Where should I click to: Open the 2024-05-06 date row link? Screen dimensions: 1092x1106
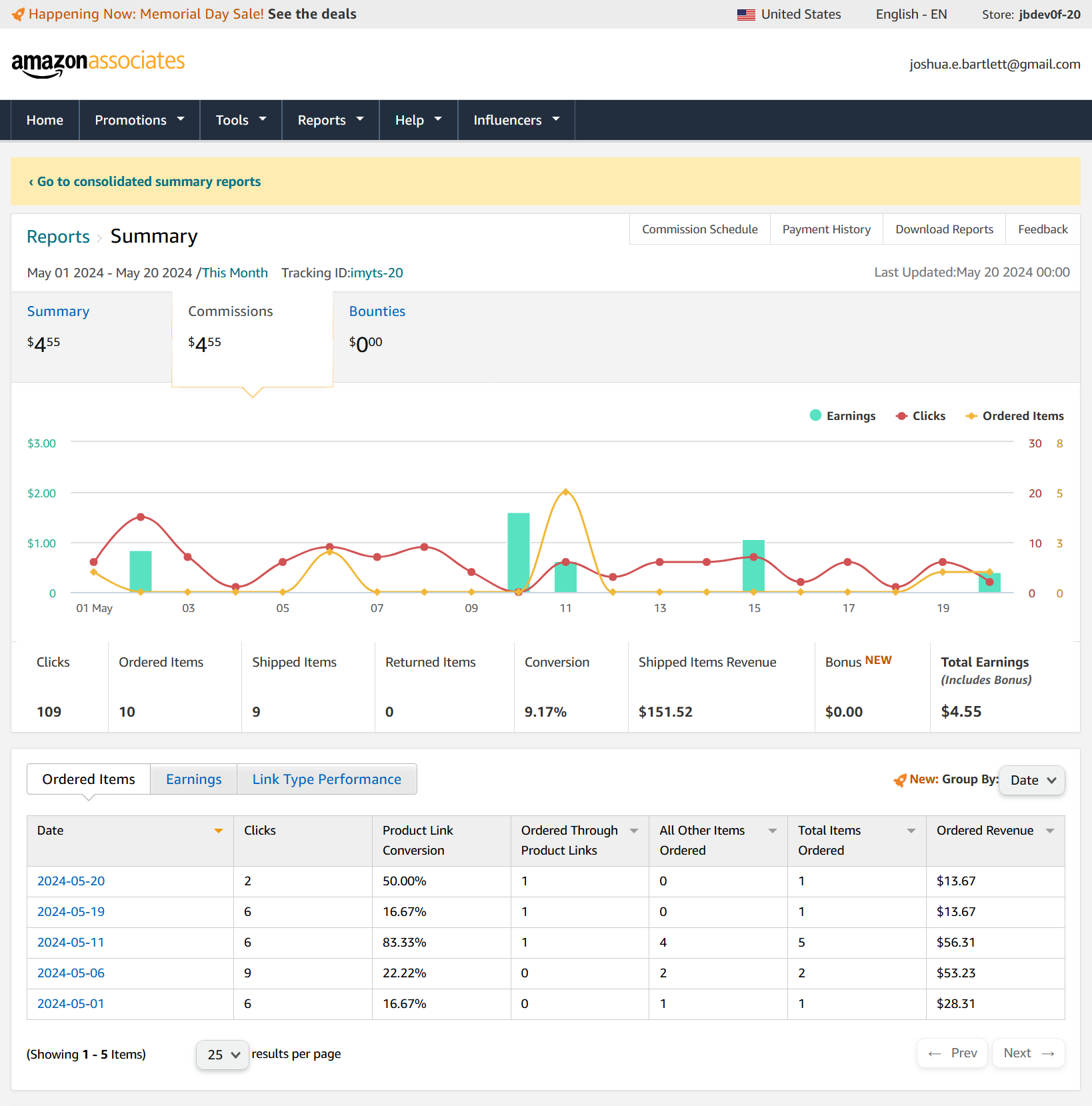(x=71, y=973)
